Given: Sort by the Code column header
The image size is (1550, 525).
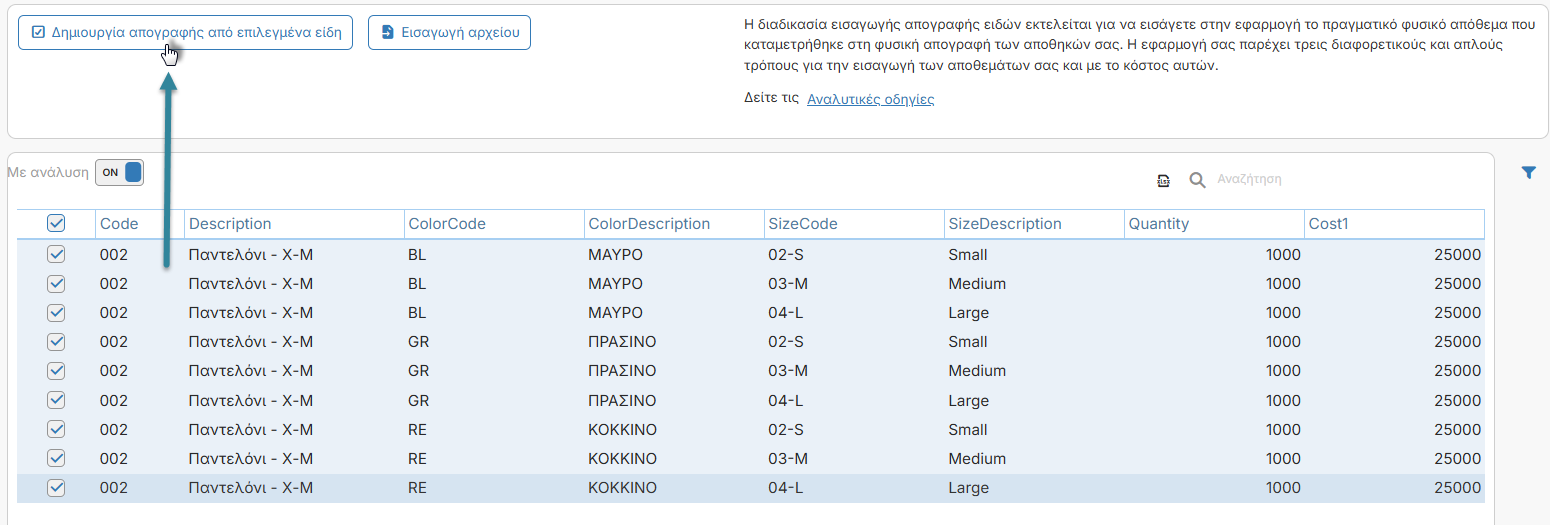Looking at the screenshot, I should click(x=119, y=224).
